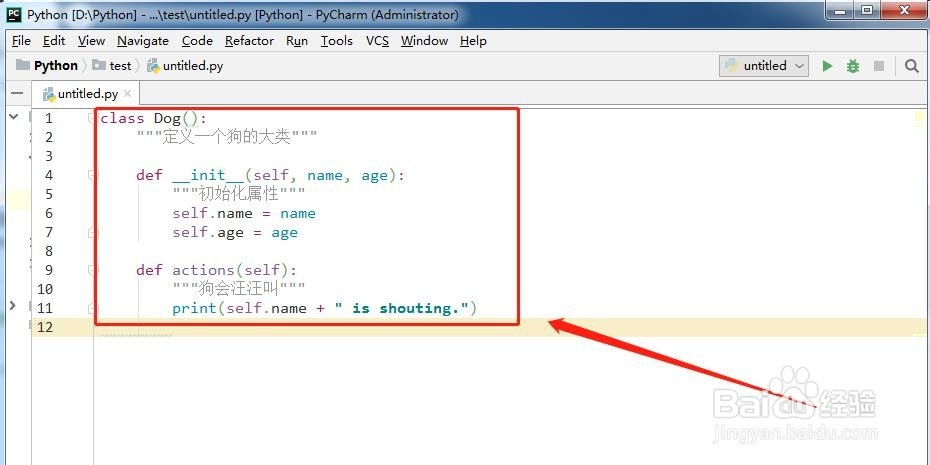Close the PyCharm window
The height and width of the screenshot is (465, 930).
(905, 10)
